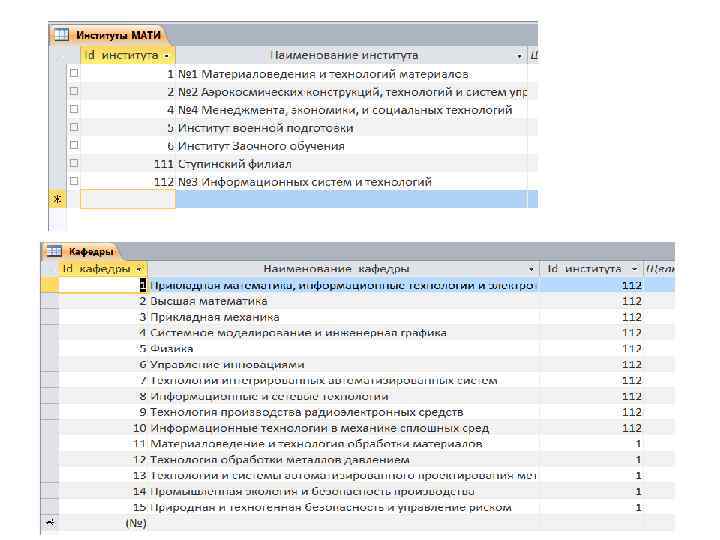Click cell 'Физика' in Кафедры

343,349
